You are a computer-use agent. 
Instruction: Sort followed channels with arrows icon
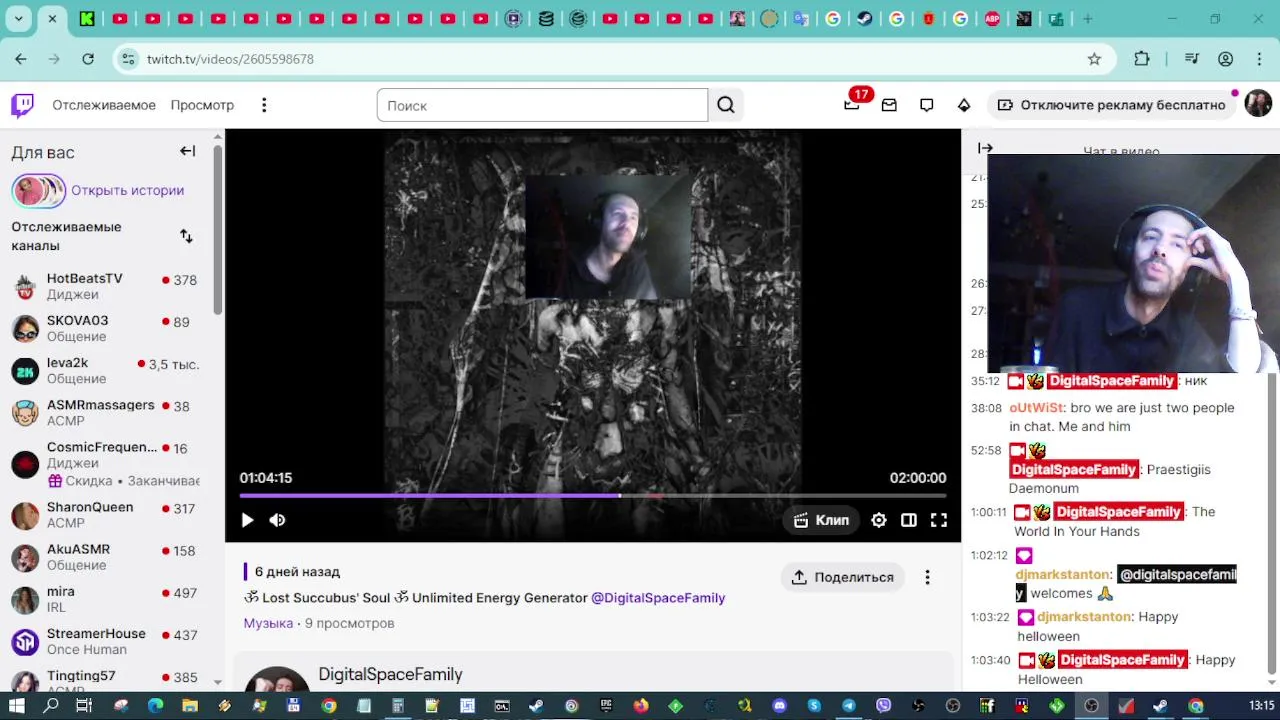tap(186, 236)
